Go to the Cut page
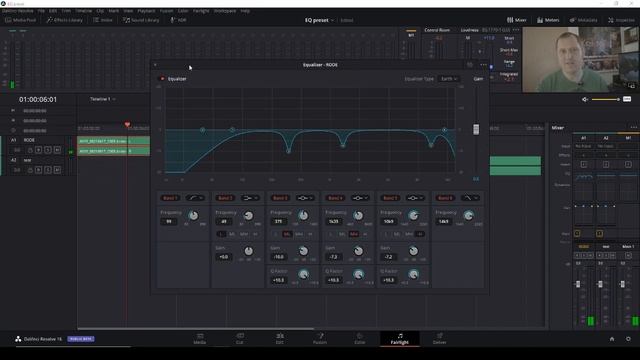 (x=240, y=338)
